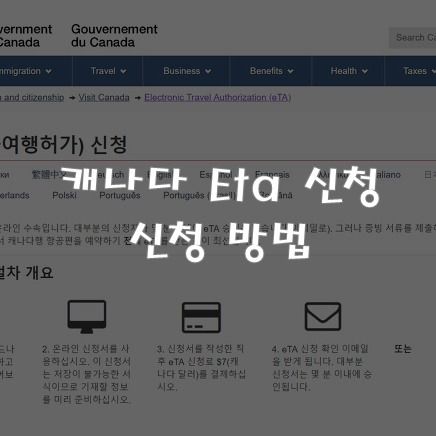Click the 'Gouvernement du Canada' header text
436x436 pixels.
114,36
